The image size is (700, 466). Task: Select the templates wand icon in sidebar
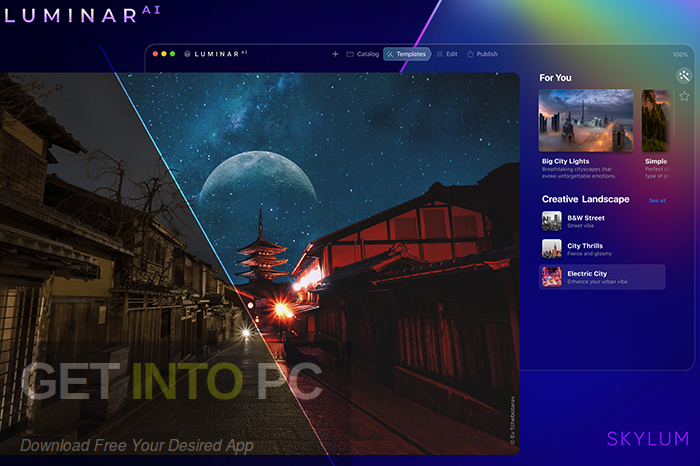coord(684,76)
